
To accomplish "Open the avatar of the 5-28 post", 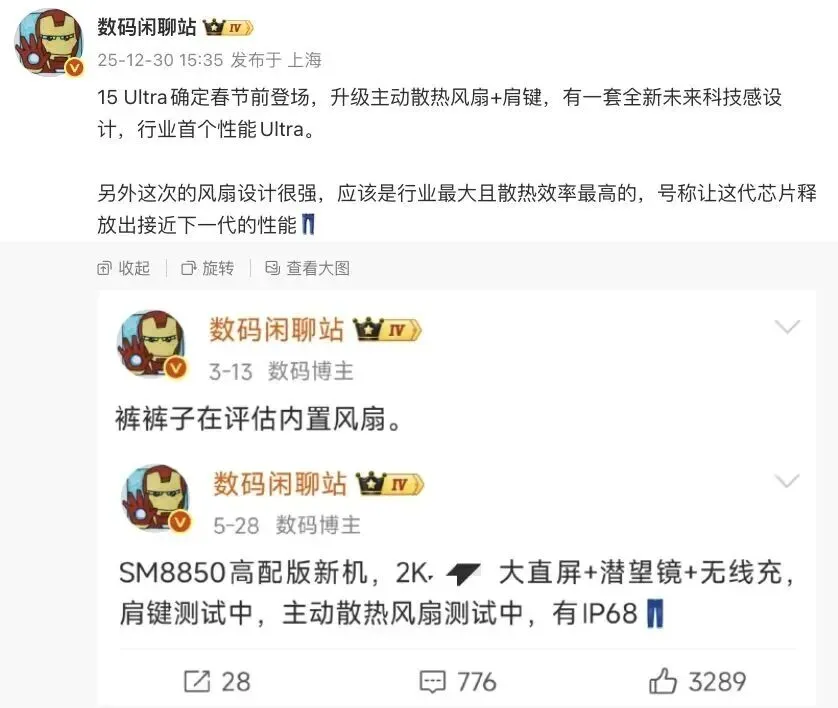I will [x=156, y=499].
